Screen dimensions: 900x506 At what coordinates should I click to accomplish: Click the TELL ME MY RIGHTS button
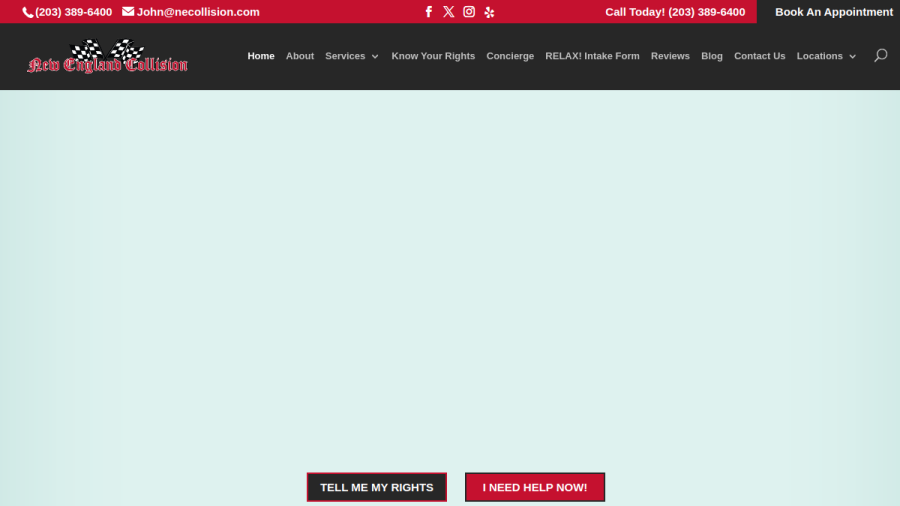click(377, 487)
